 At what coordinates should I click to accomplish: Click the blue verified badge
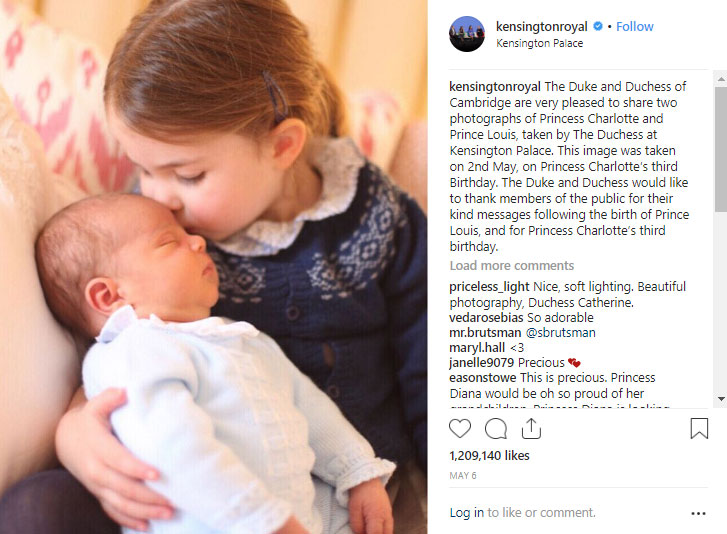(598, 26)
